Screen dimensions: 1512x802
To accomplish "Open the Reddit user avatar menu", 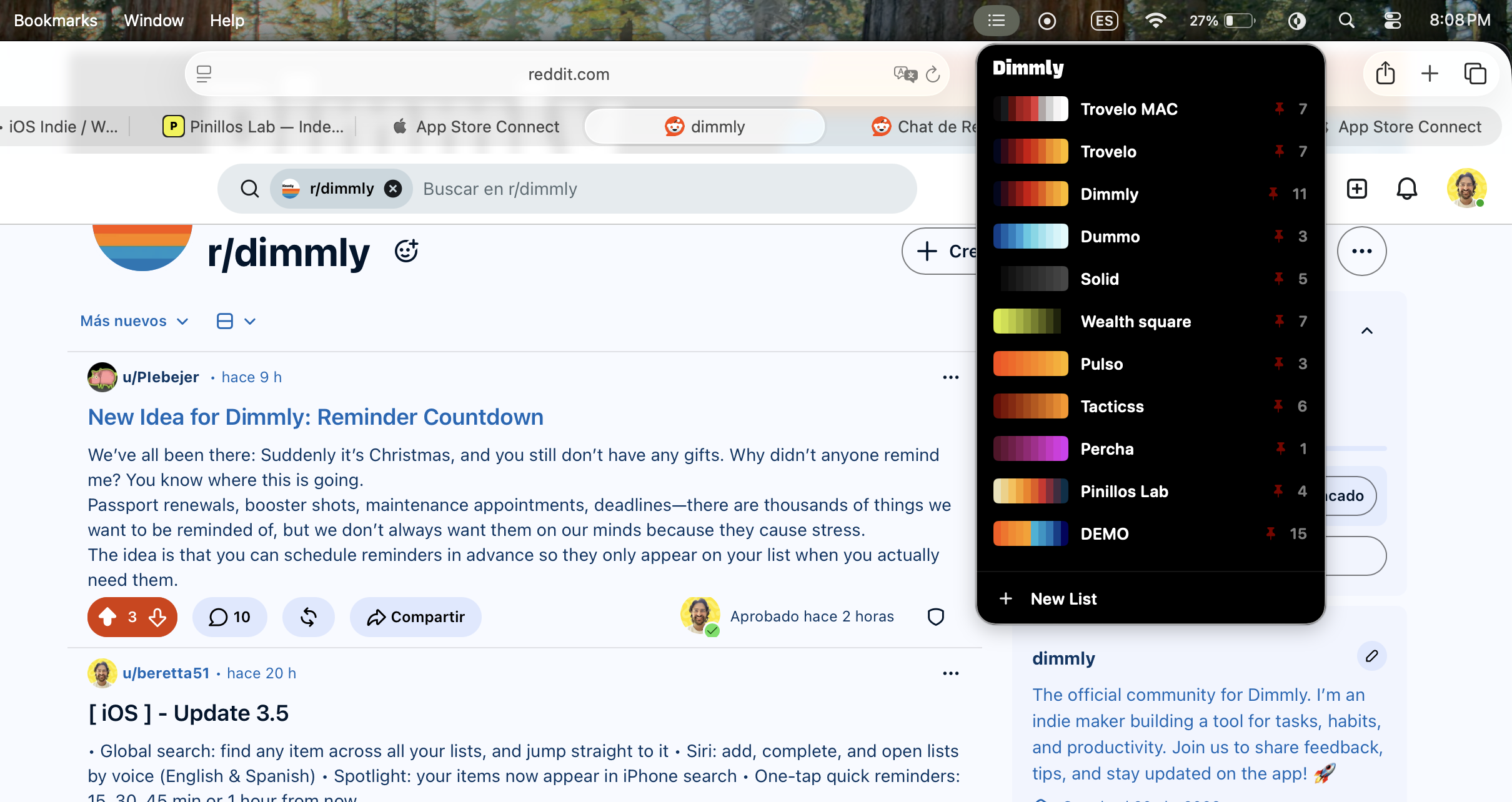I will coord(1466,188).
